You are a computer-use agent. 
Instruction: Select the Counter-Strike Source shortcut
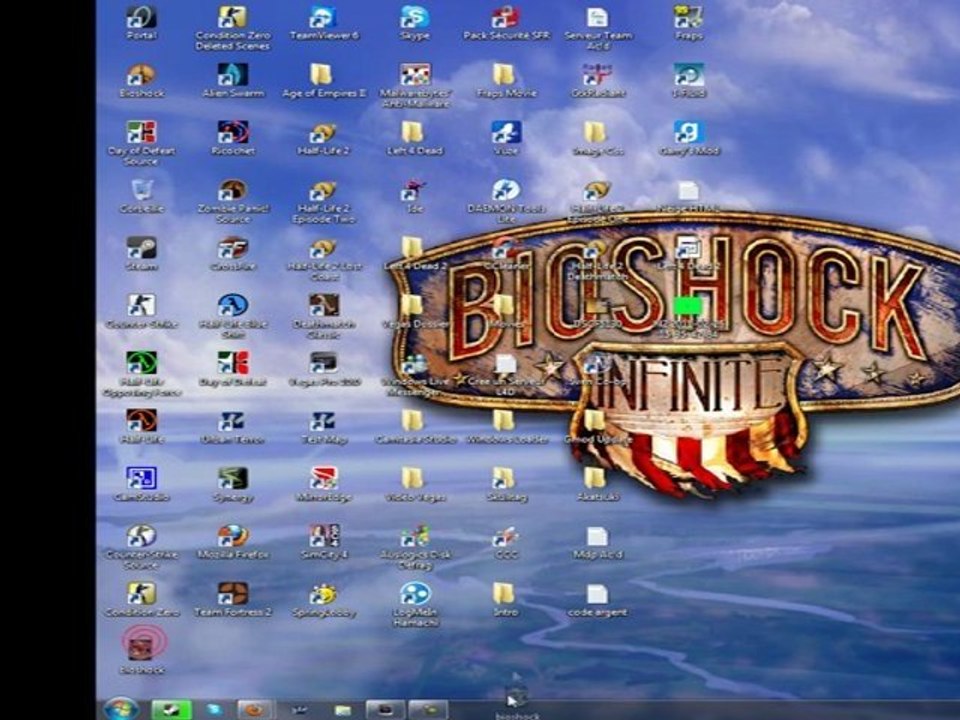click(x=141, y=547)
